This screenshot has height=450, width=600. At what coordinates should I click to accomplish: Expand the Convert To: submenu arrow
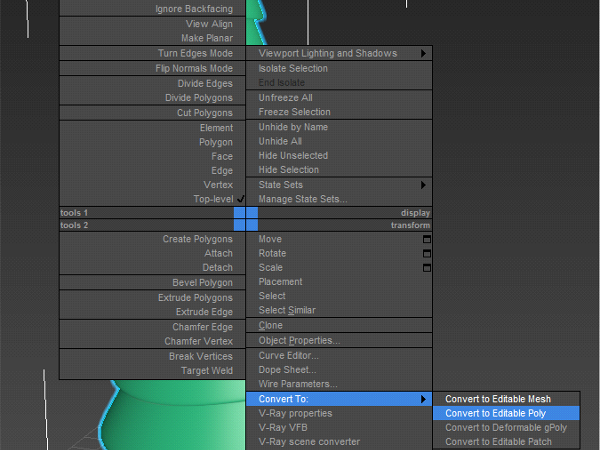(423, 399)
